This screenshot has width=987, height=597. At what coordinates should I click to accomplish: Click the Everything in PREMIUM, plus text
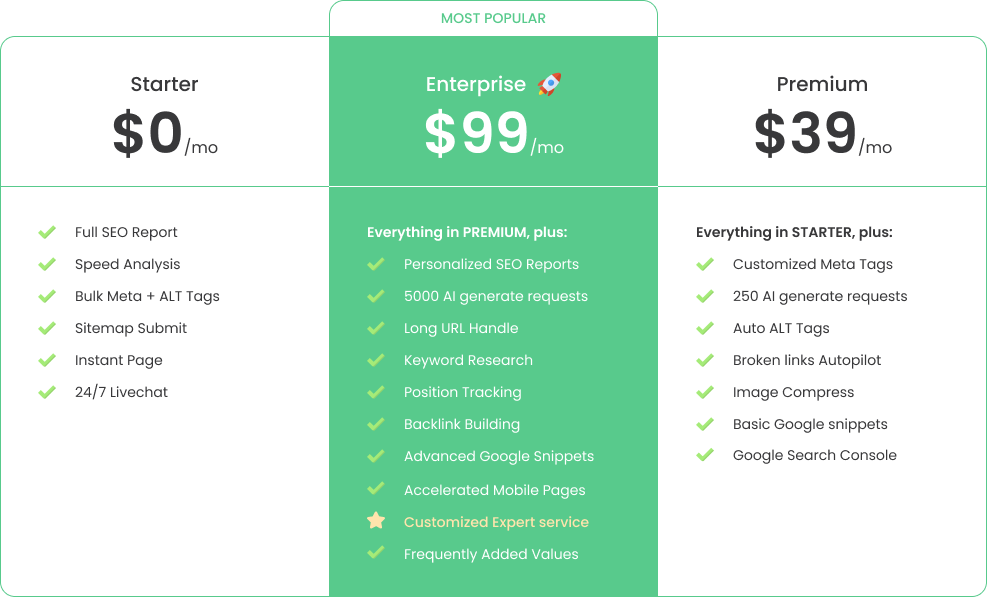(x=466, y=231)
